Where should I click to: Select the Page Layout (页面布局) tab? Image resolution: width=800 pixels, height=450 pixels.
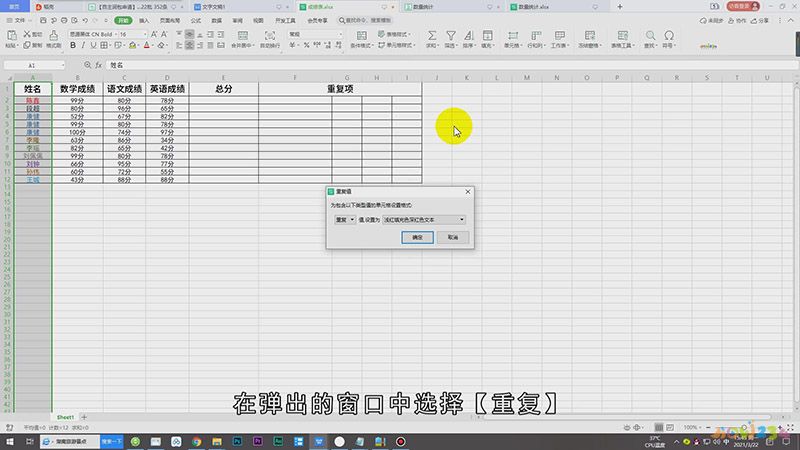pos(170,20)
